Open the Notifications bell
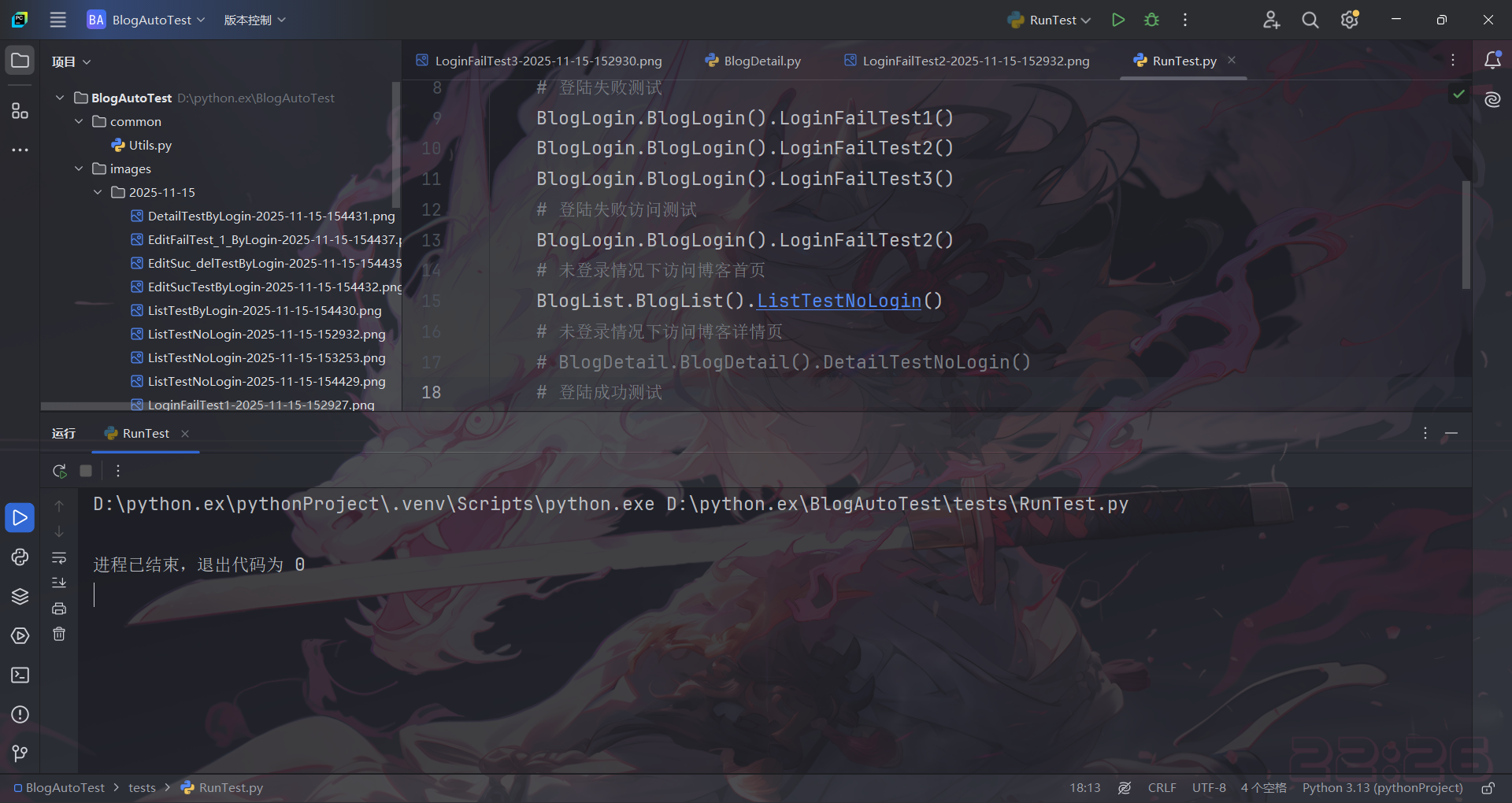This screenshot has height=803, width=1512. (x=1492, y=61)
